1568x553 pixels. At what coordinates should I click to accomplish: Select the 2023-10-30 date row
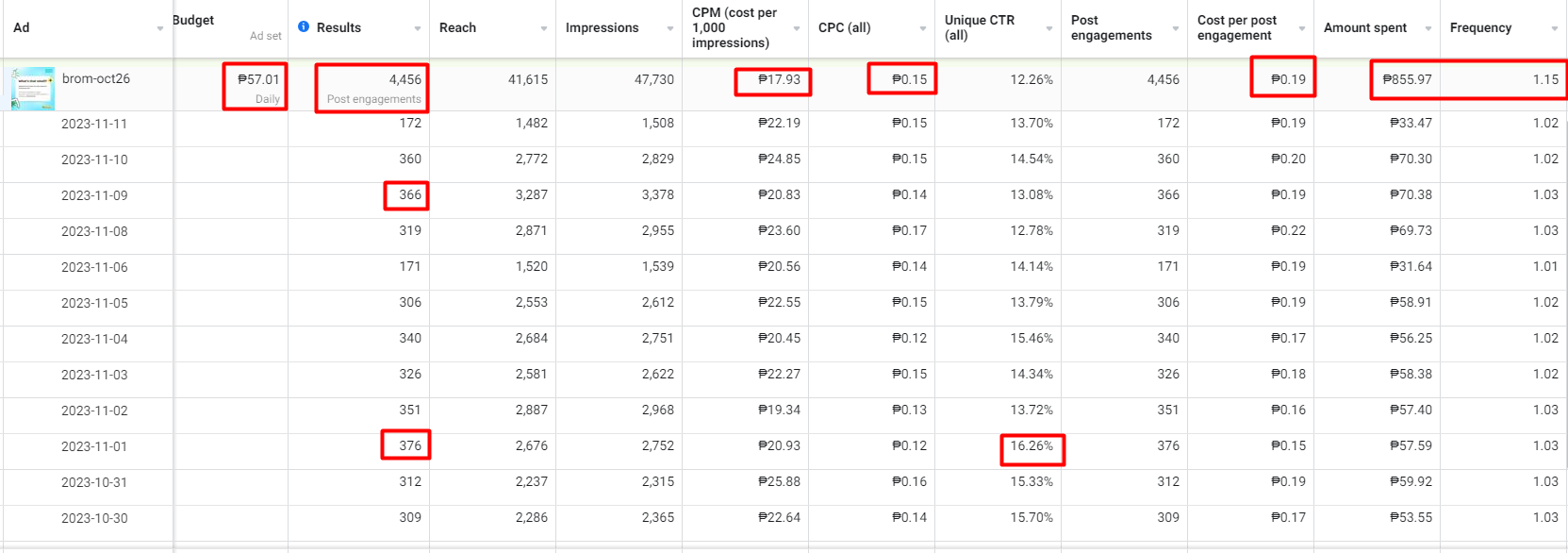(94, 518)
